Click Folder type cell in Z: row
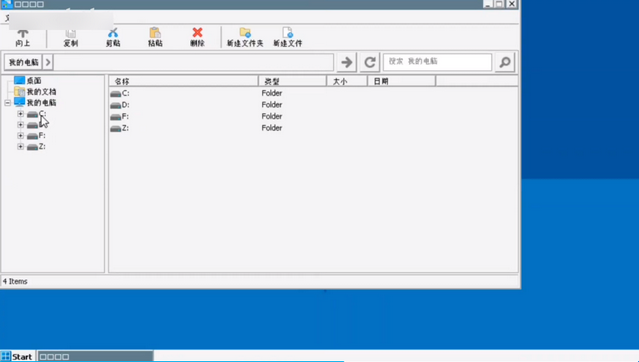Screen dimensions: 639x362 point(272,128)
